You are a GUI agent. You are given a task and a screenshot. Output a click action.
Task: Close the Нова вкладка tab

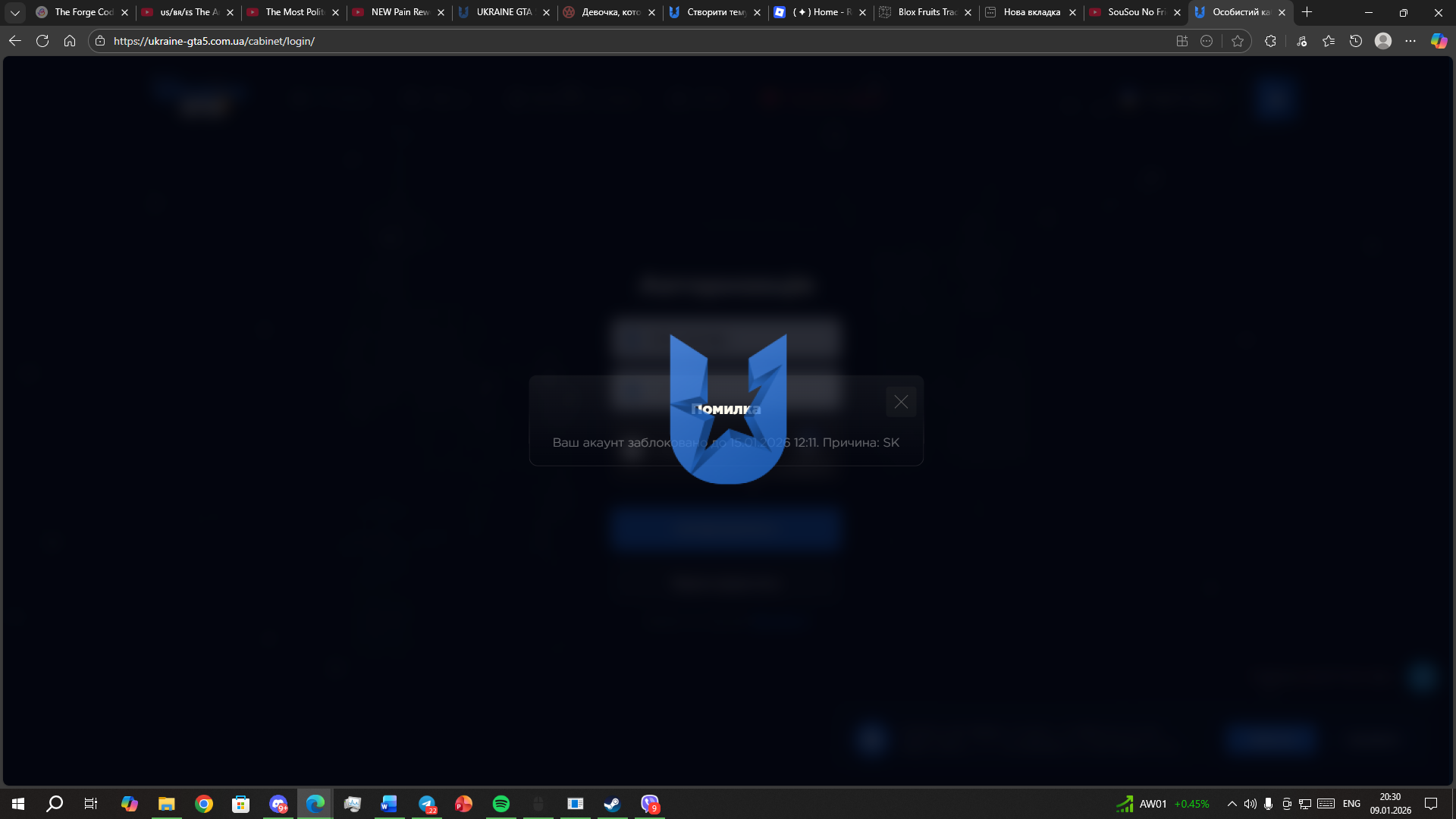tap(1072, 12)
